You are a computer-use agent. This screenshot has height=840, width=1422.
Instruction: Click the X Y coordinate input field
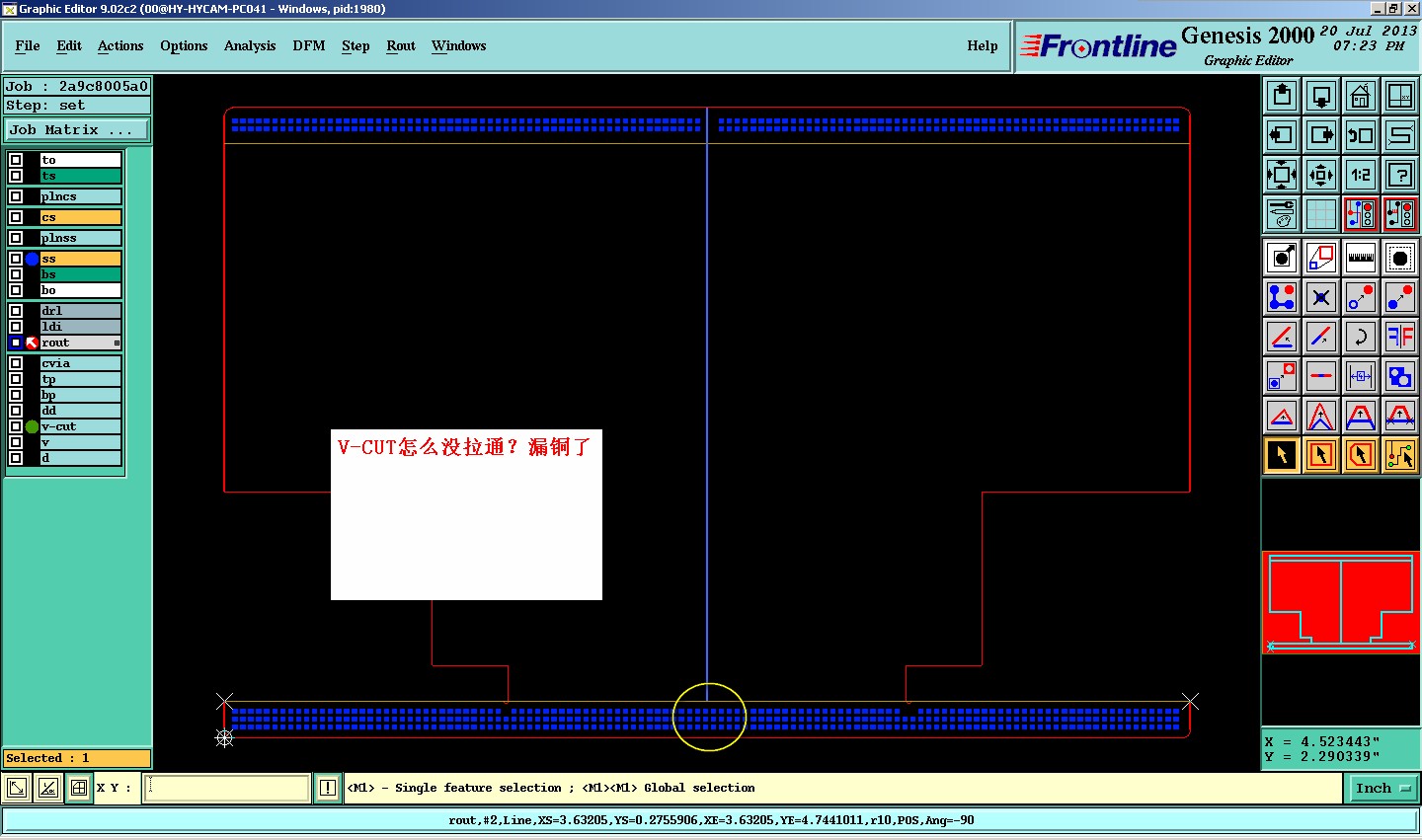pos(227,788)
